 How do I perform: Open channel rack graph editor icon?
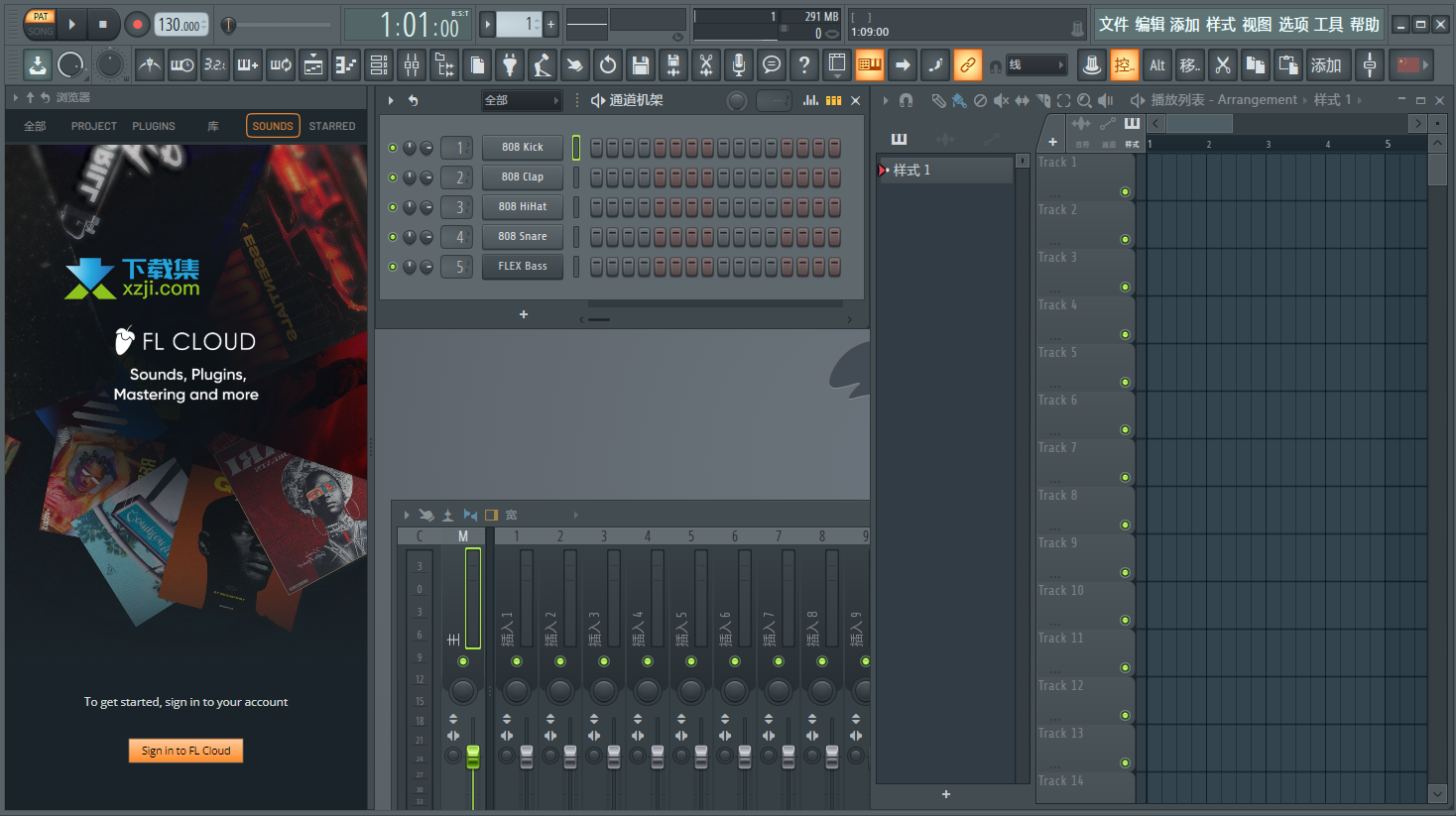click(811, 100)
